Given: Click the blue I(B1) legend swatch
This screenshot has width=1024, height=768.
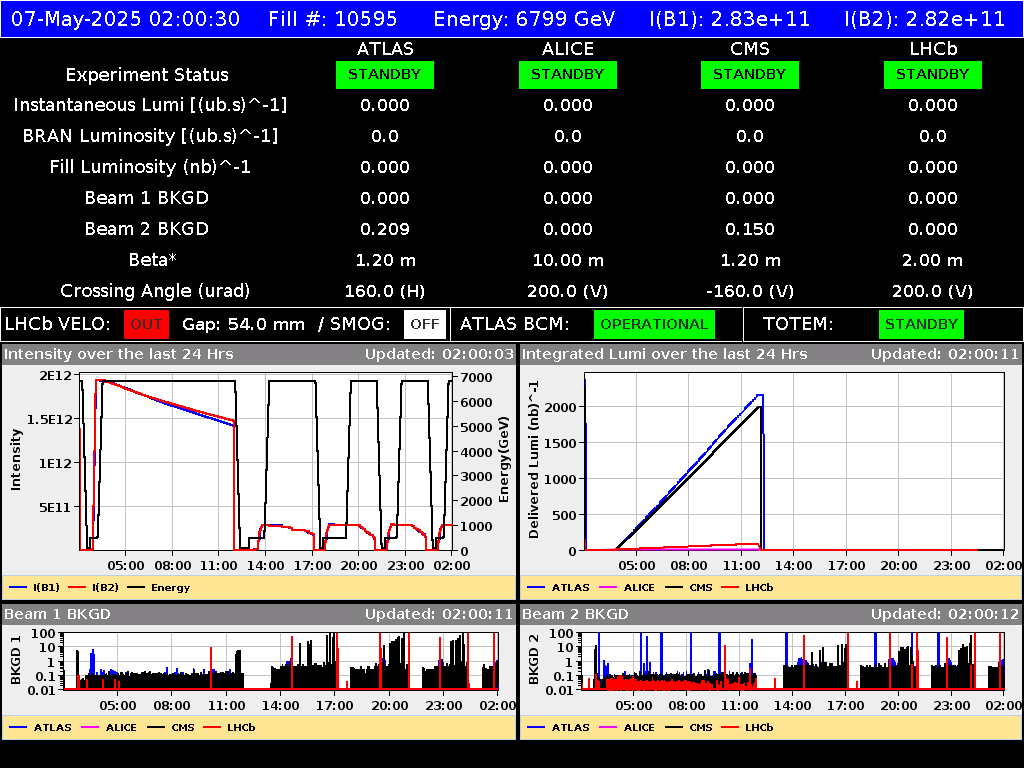Looking at the screenshot, I should pyautogui.click(x=18, y=587).
